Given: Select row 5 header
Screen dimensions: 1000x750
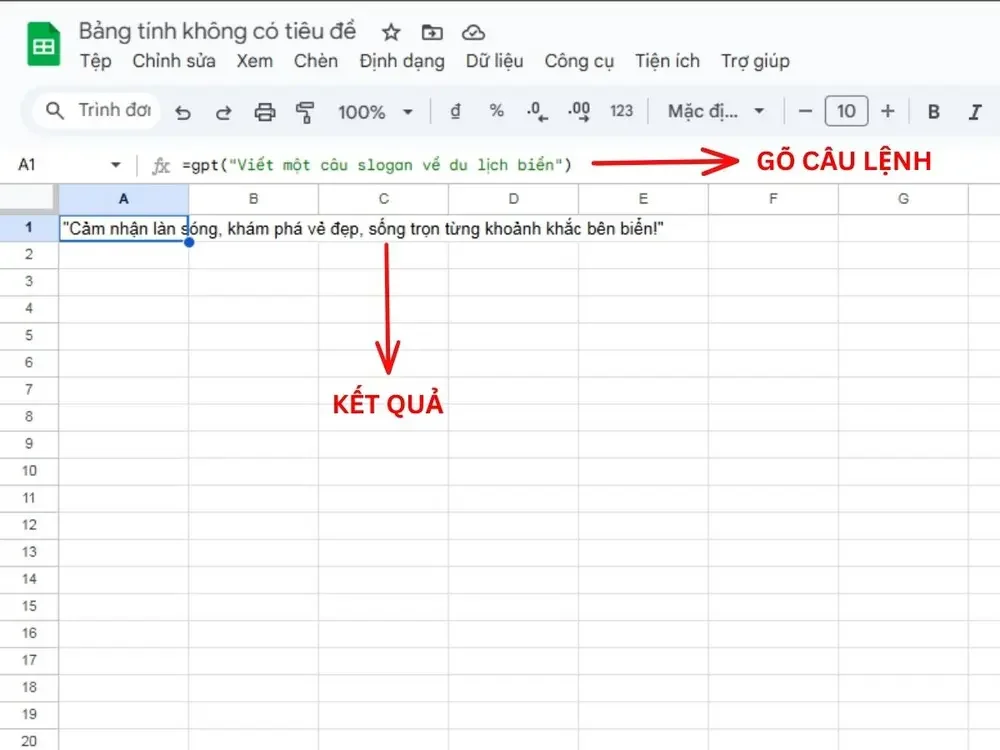Looking at the screenshot, I should click(x=29, y=335).
